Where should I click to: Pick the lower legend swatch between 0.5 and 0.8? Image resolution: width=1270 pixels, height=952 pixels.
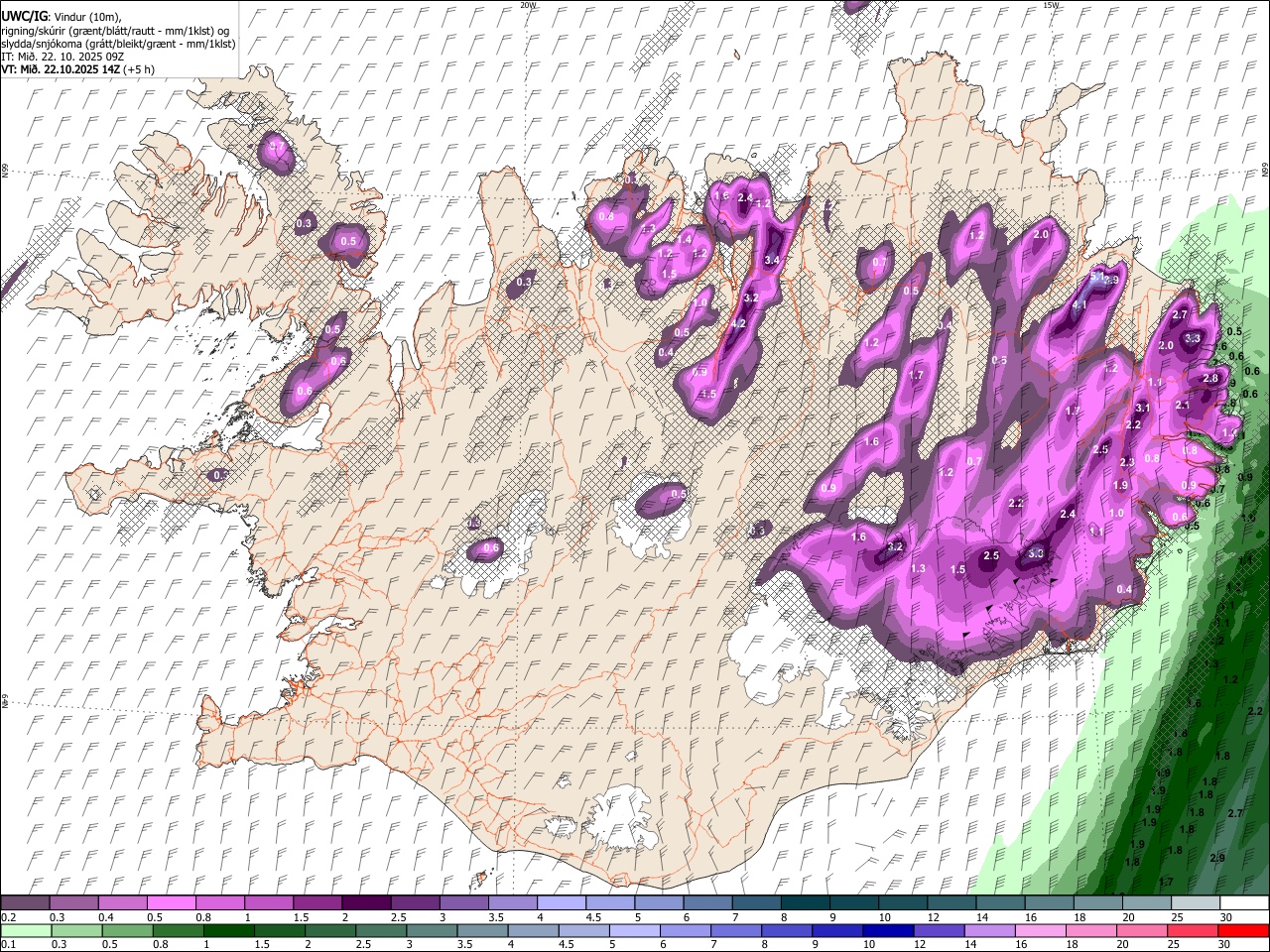pos(128,930)
